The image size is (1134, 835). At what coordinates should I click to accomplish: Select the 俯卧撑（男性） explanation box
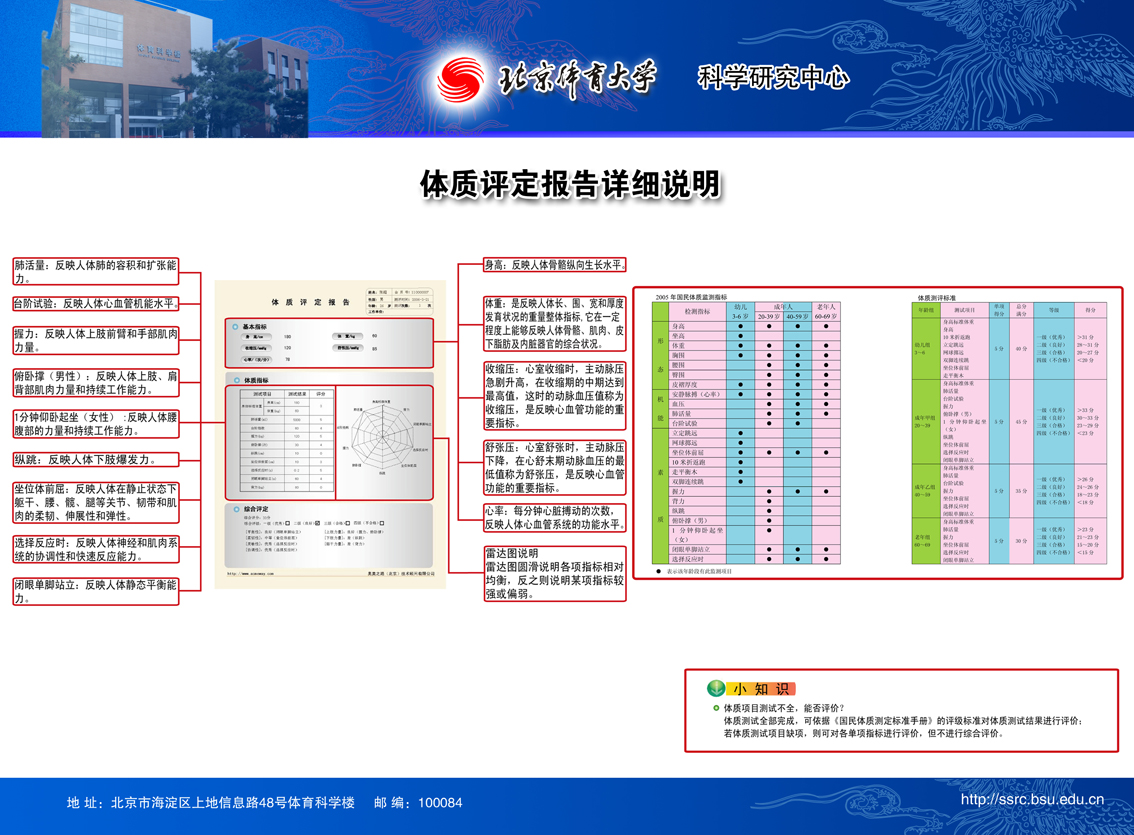(x=95, y=382)
